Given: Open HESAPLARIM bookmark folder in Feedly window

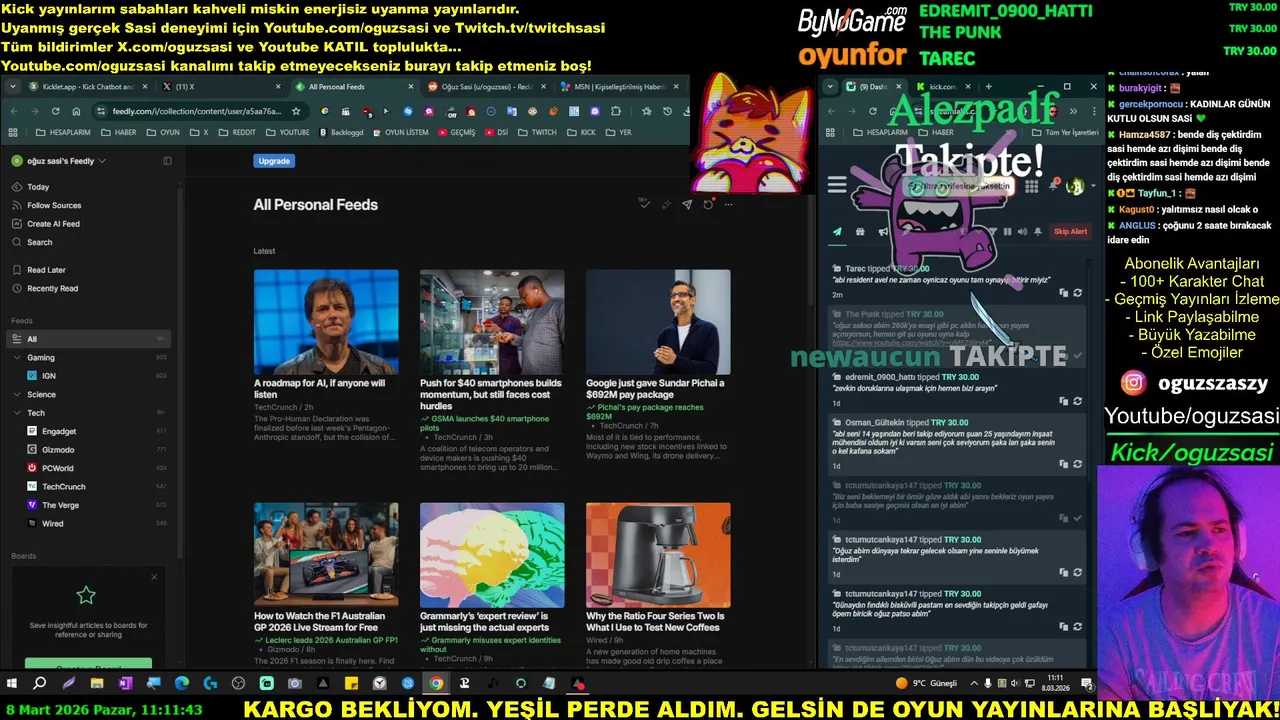Looking at the screenshot, I should click(63, 132).
